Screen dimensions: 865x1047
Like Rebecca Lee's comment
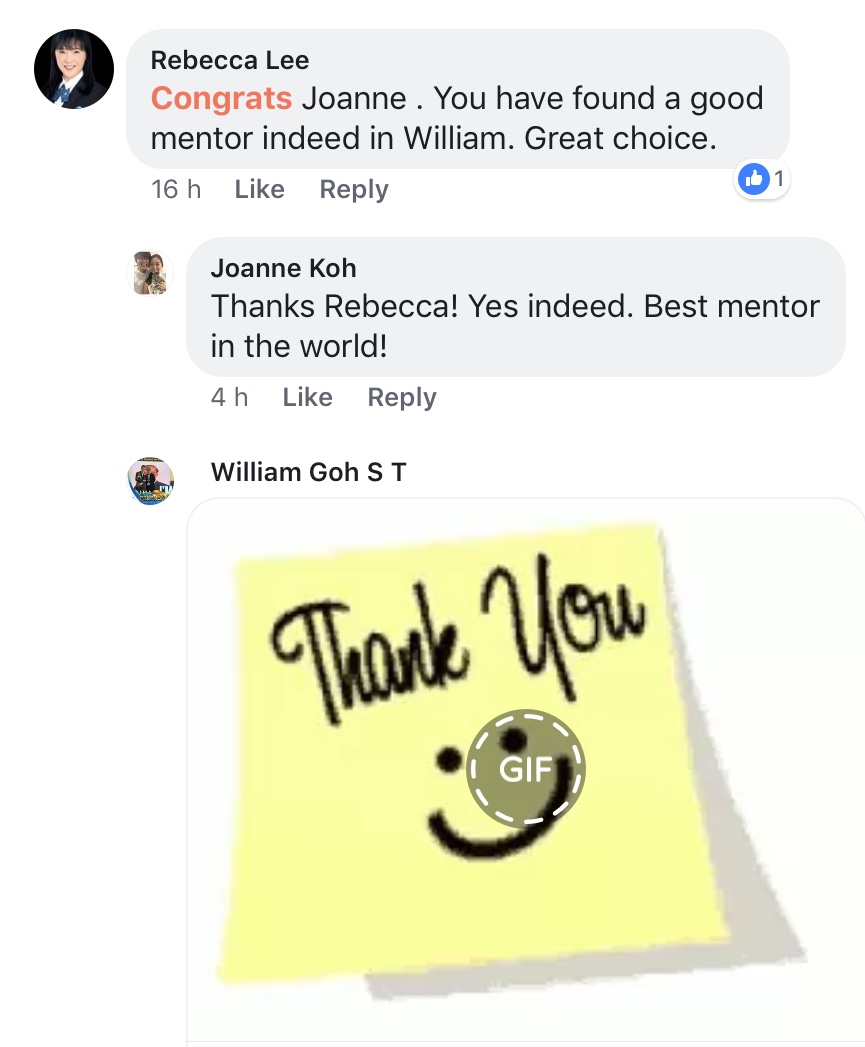[259, 189]
